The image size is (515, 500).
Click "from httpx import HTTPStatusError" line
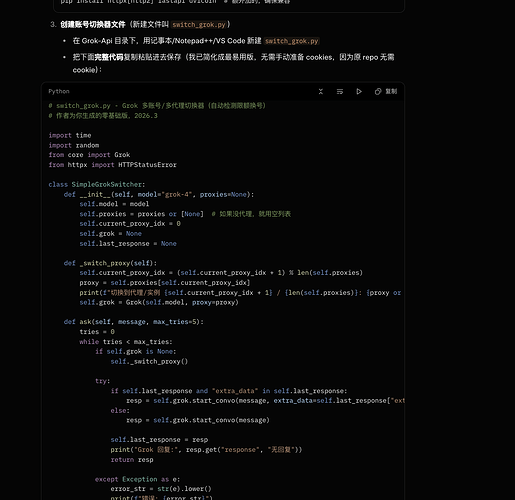click(112, 165)
